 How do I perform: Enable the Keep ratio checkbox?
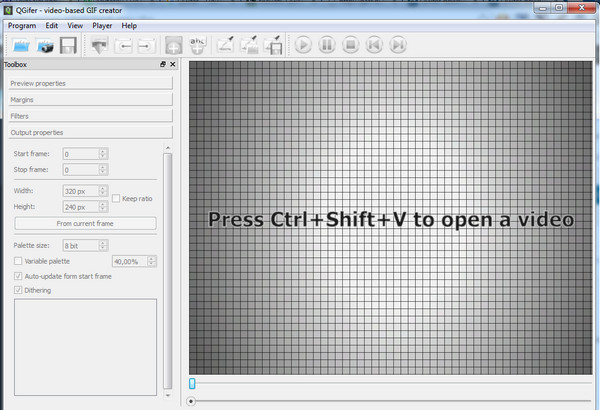pyautogui.click(x=116, y=198)
